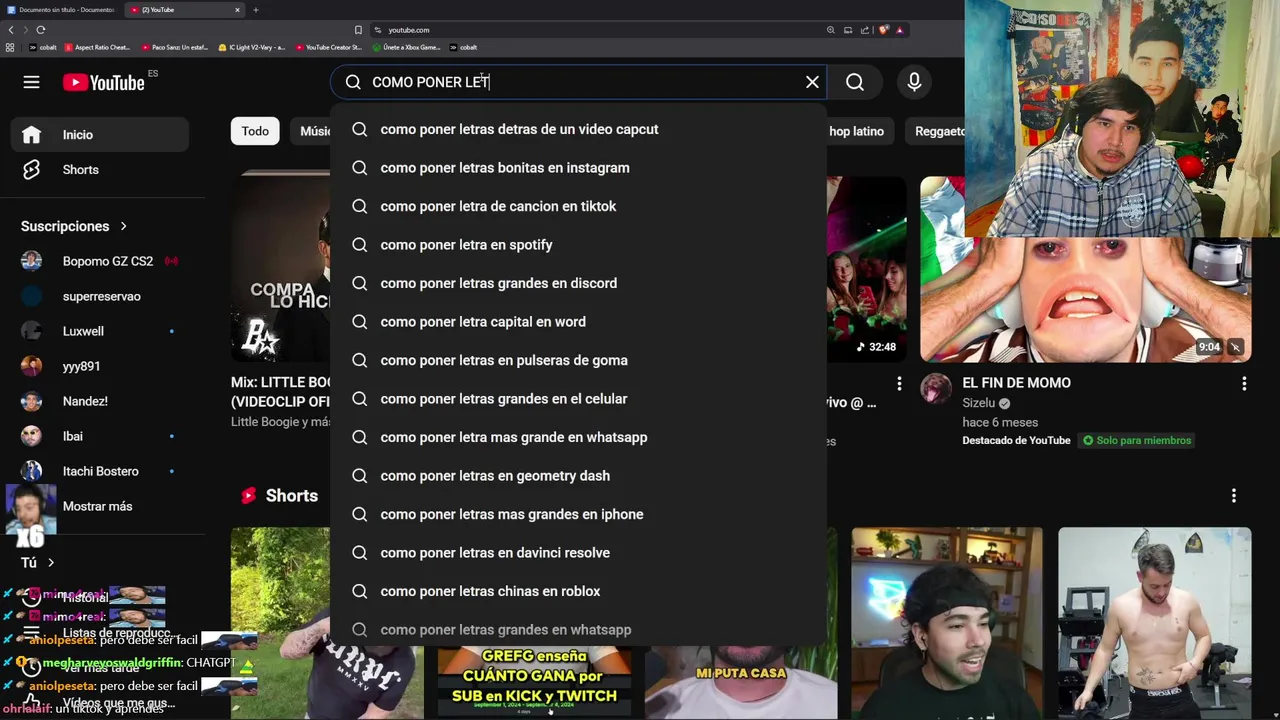Go back in the browser
Screen dimensions: 1280x720
11,30
